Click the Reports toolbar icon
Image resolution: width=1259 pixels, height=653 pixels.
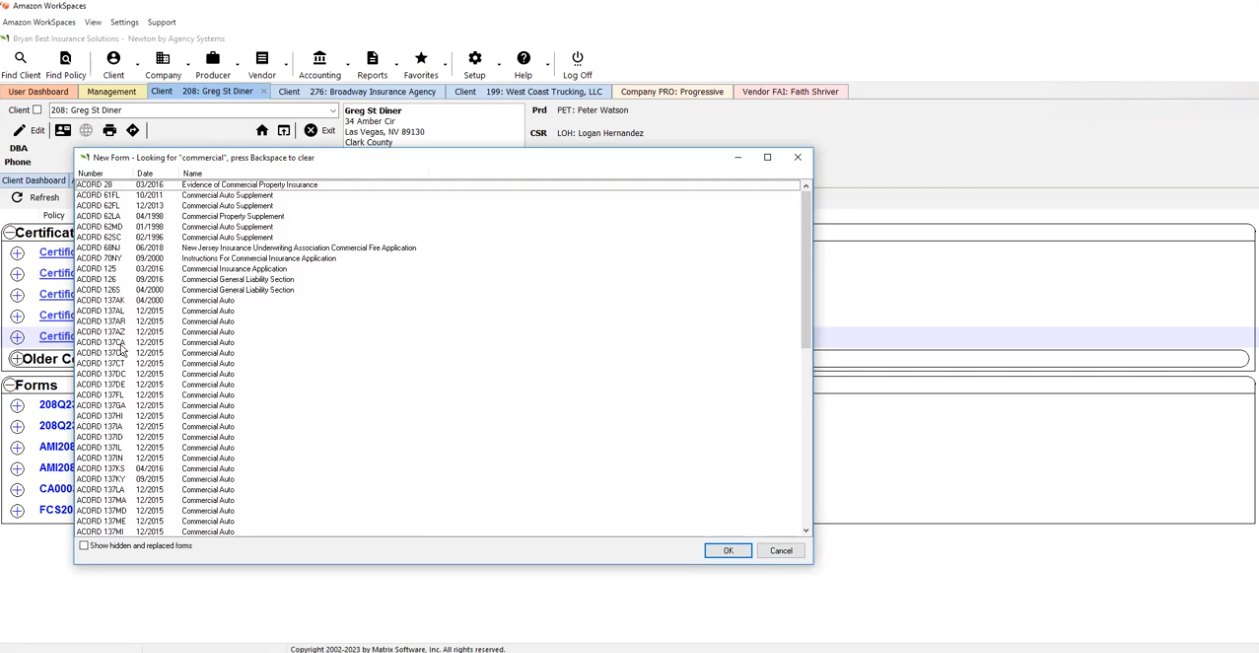[372, 59]
